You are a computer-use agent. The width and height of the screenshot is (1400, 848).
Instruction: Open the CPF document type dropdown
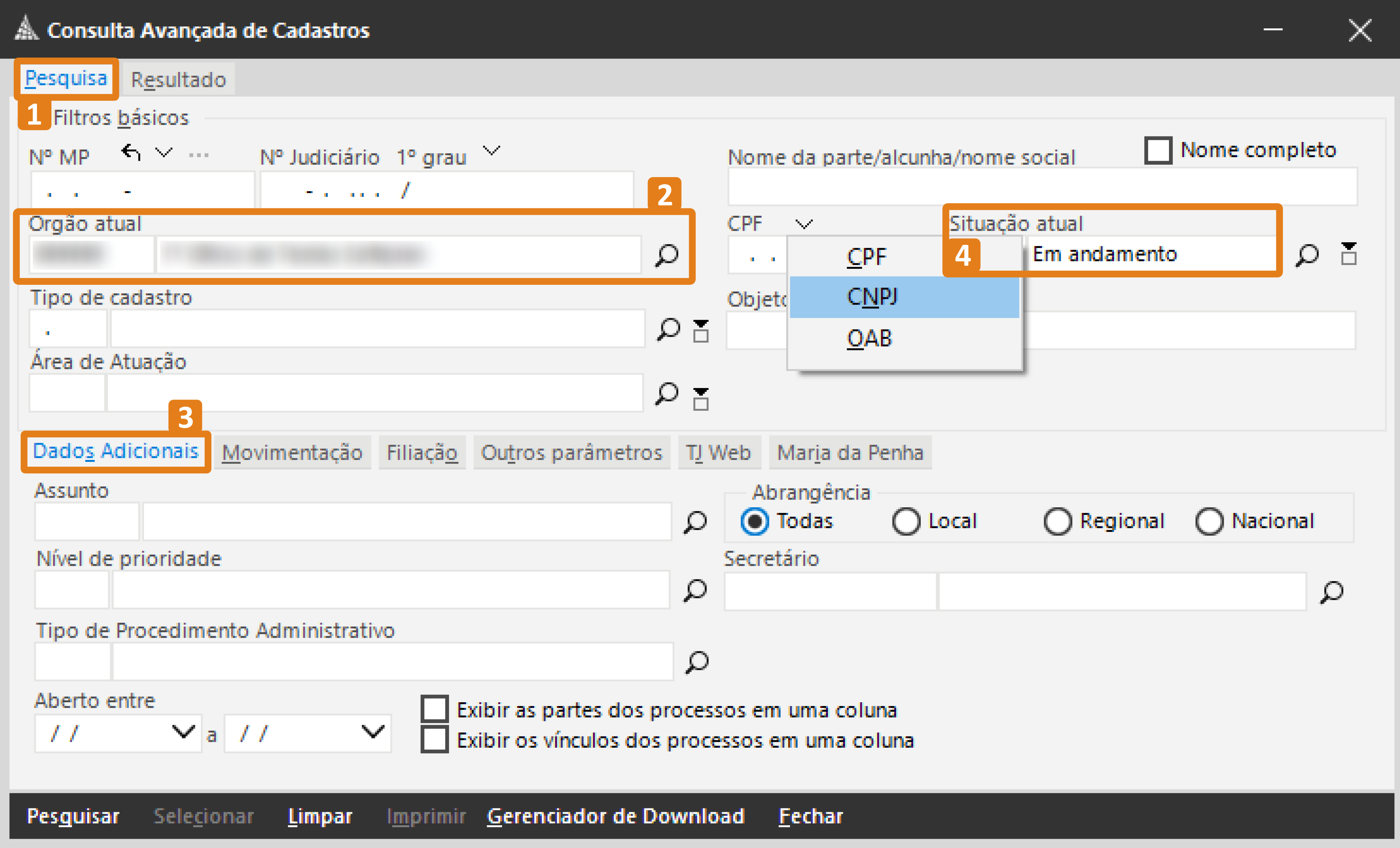(805, 223)
